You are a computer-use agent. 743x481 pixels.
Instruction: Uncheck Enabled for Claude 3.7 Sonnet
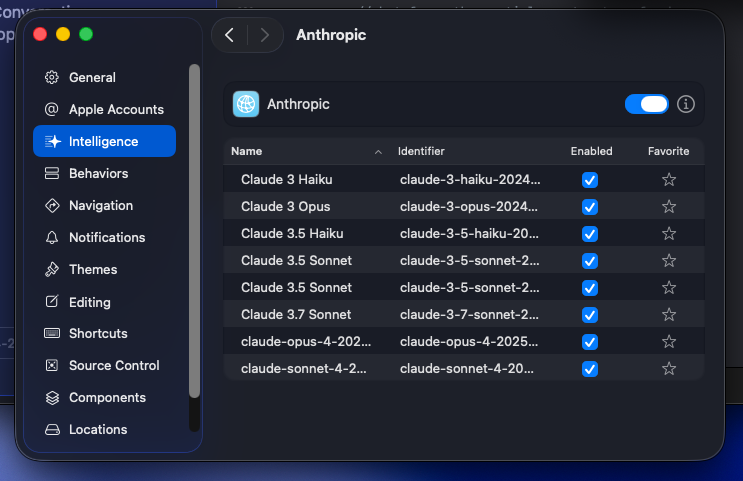pos(590,315)
